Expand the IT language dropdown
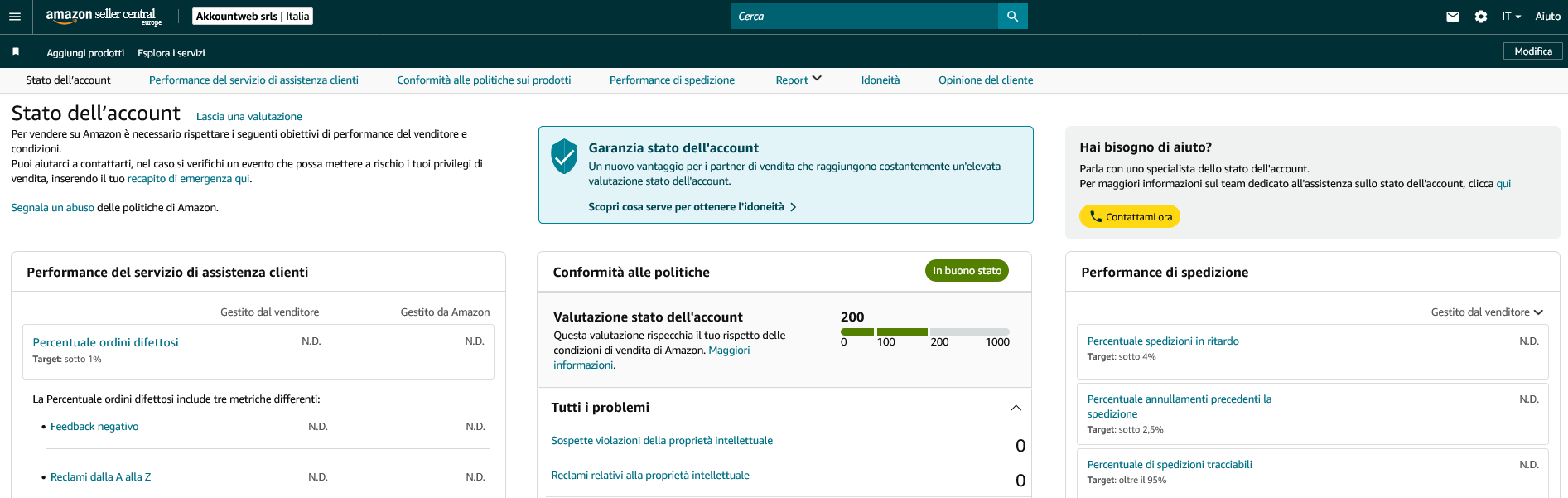Viewport: 1568px width, 498px height. click(1511, 17)
